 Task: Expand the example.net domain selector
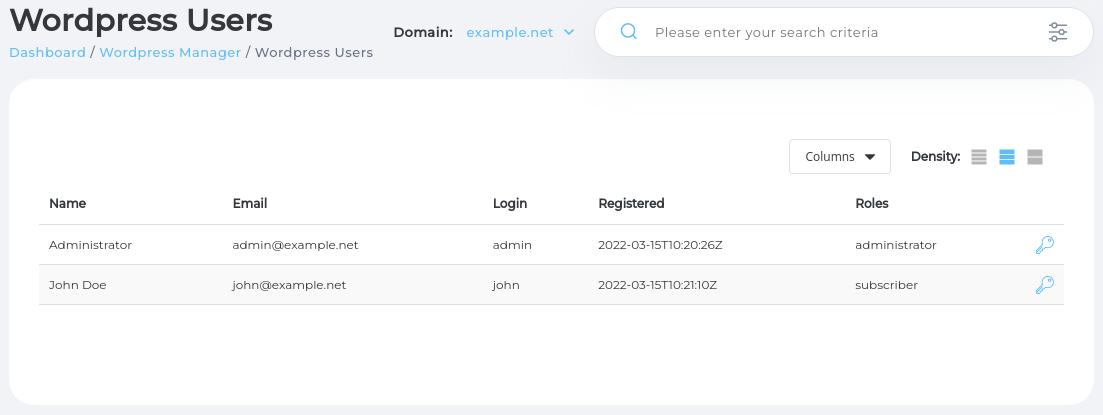(510, 32)
